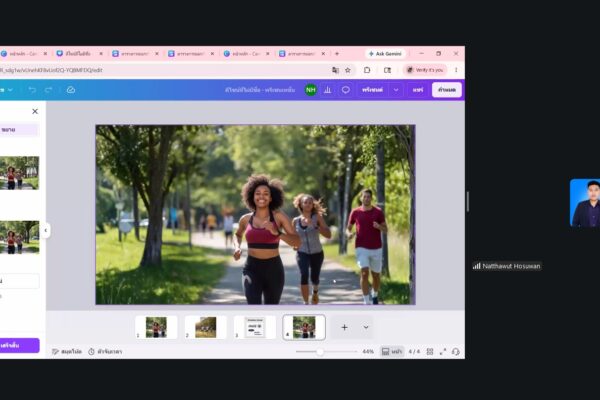Undo the last action in Canva
600x400 pixels.
point(32,90)
